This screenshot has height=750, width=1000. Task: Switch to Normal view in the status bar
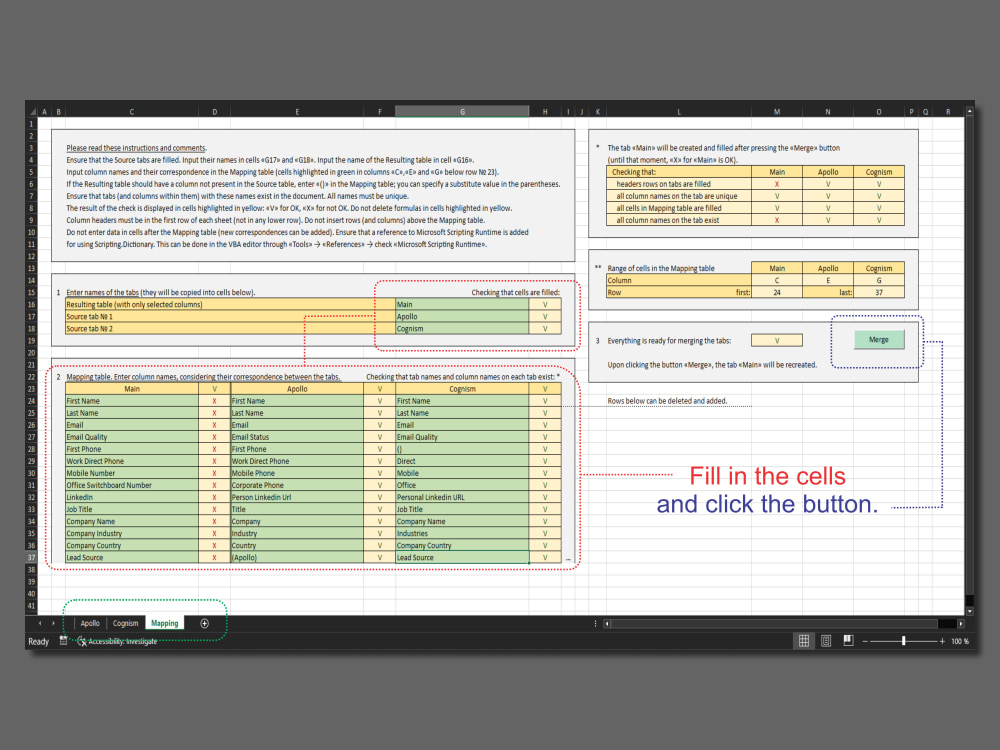click(x=804, y=640)
